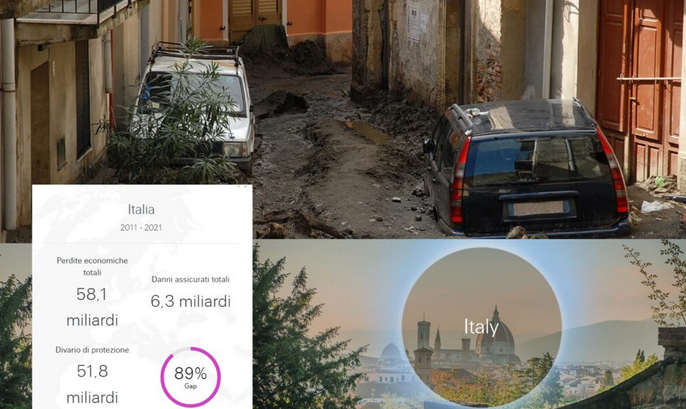Image resolution: width=686 pixels, height=409 pixels.
Task: Click the Italia card heading
Action: [x=141, y=210]
